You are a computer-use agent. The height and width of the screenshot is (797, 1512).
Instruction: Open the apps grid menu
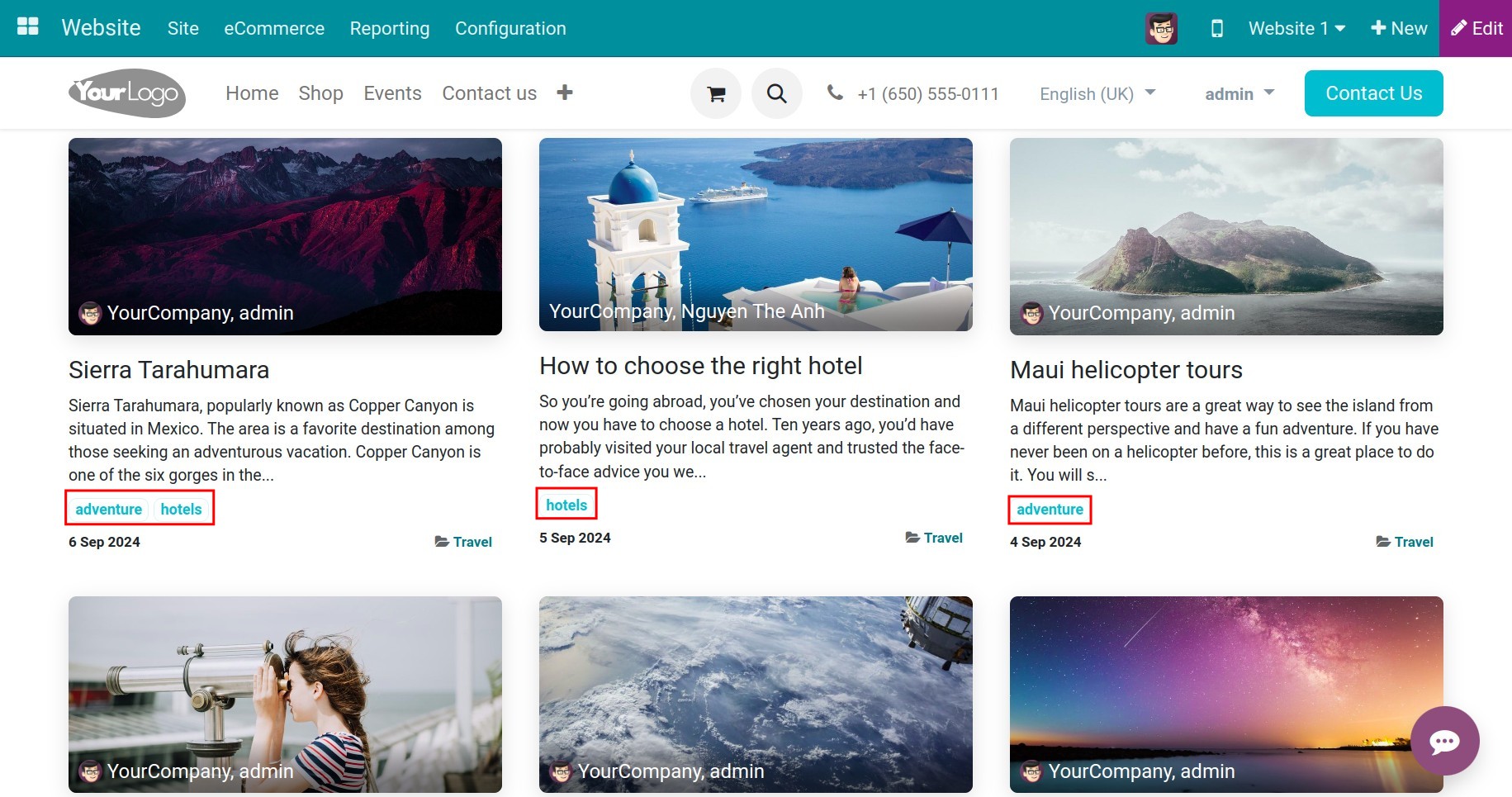pyautogui.click(x=27, y=26)
